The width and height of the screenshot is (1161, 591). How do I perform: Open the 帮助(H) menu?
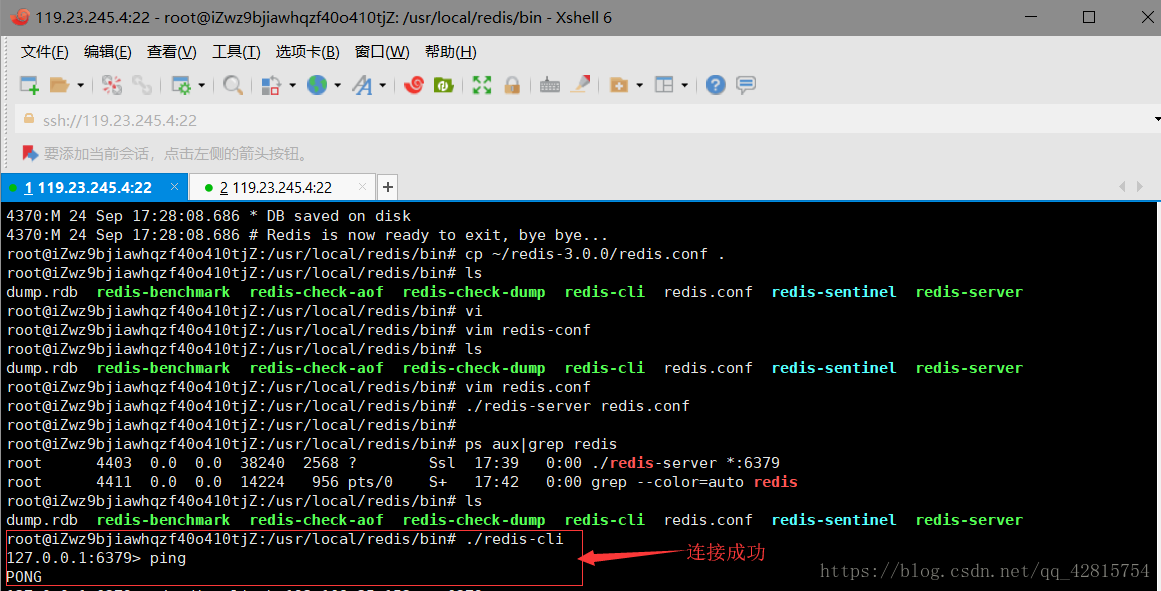click(450, 52)
